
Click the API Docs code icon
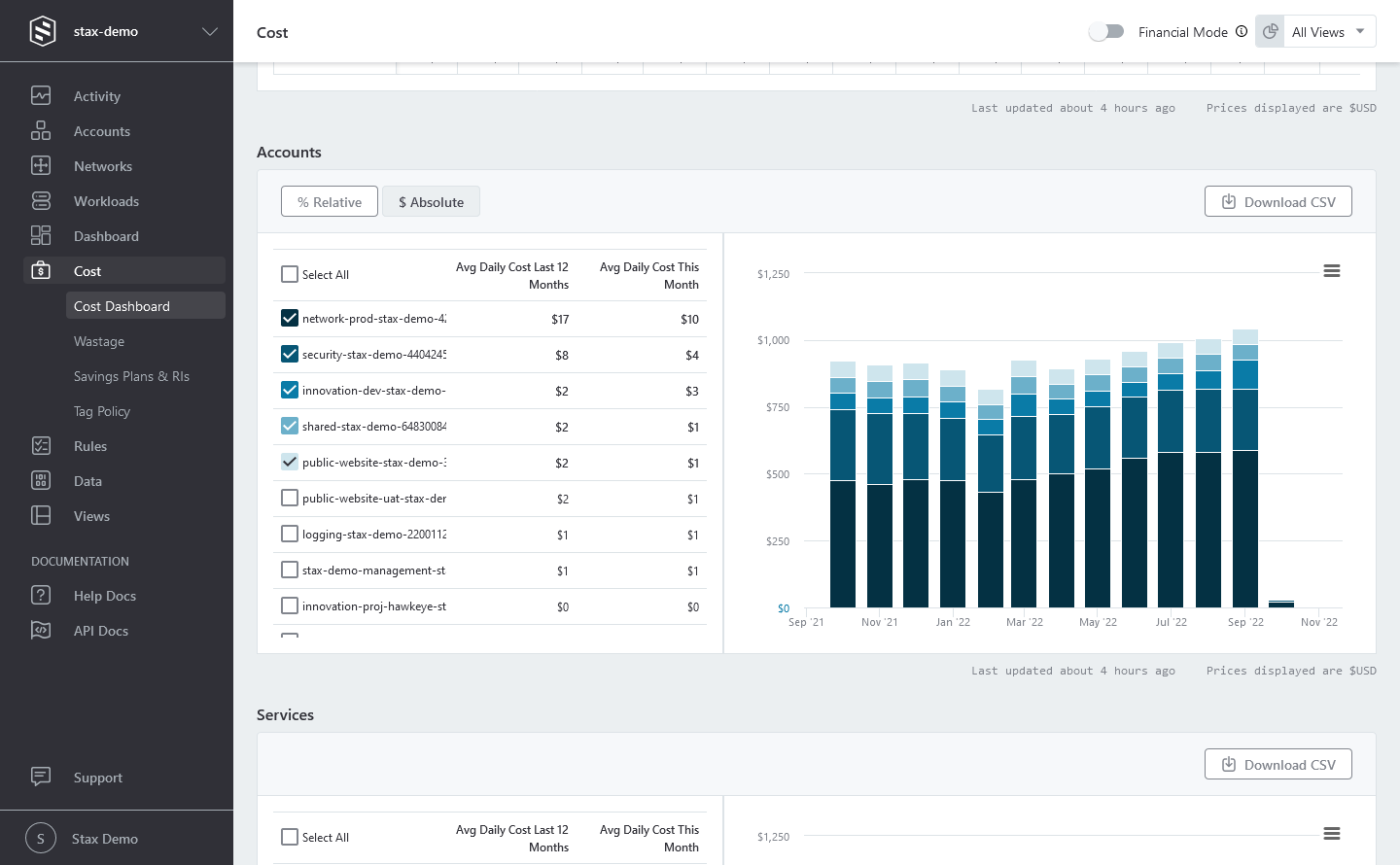[x=41, y=630]
